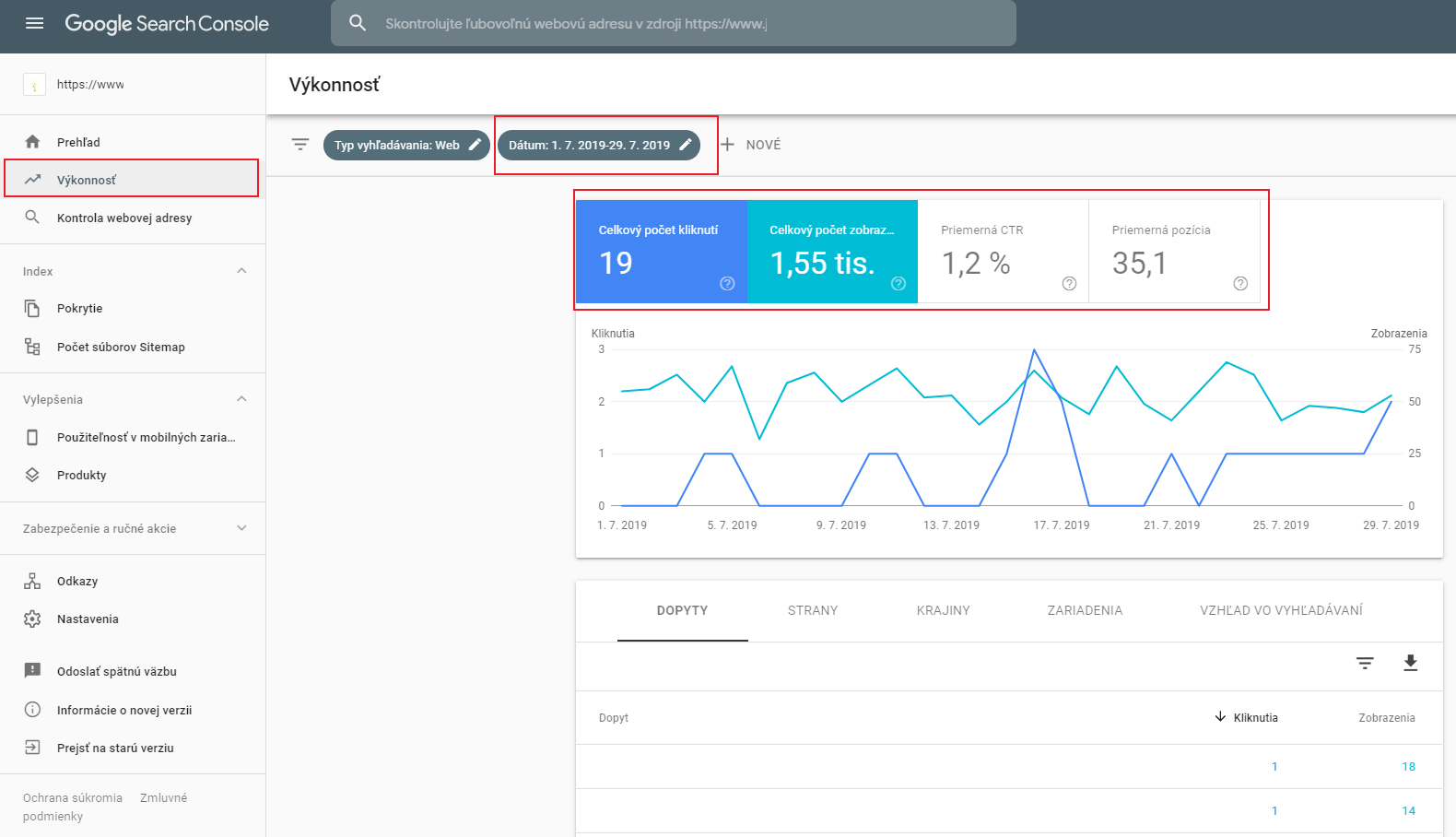The height and width of the screenshot is (837, 1456).
Task: Click the search magnifier icon in URL bar
Action: (x=358, y=23)
